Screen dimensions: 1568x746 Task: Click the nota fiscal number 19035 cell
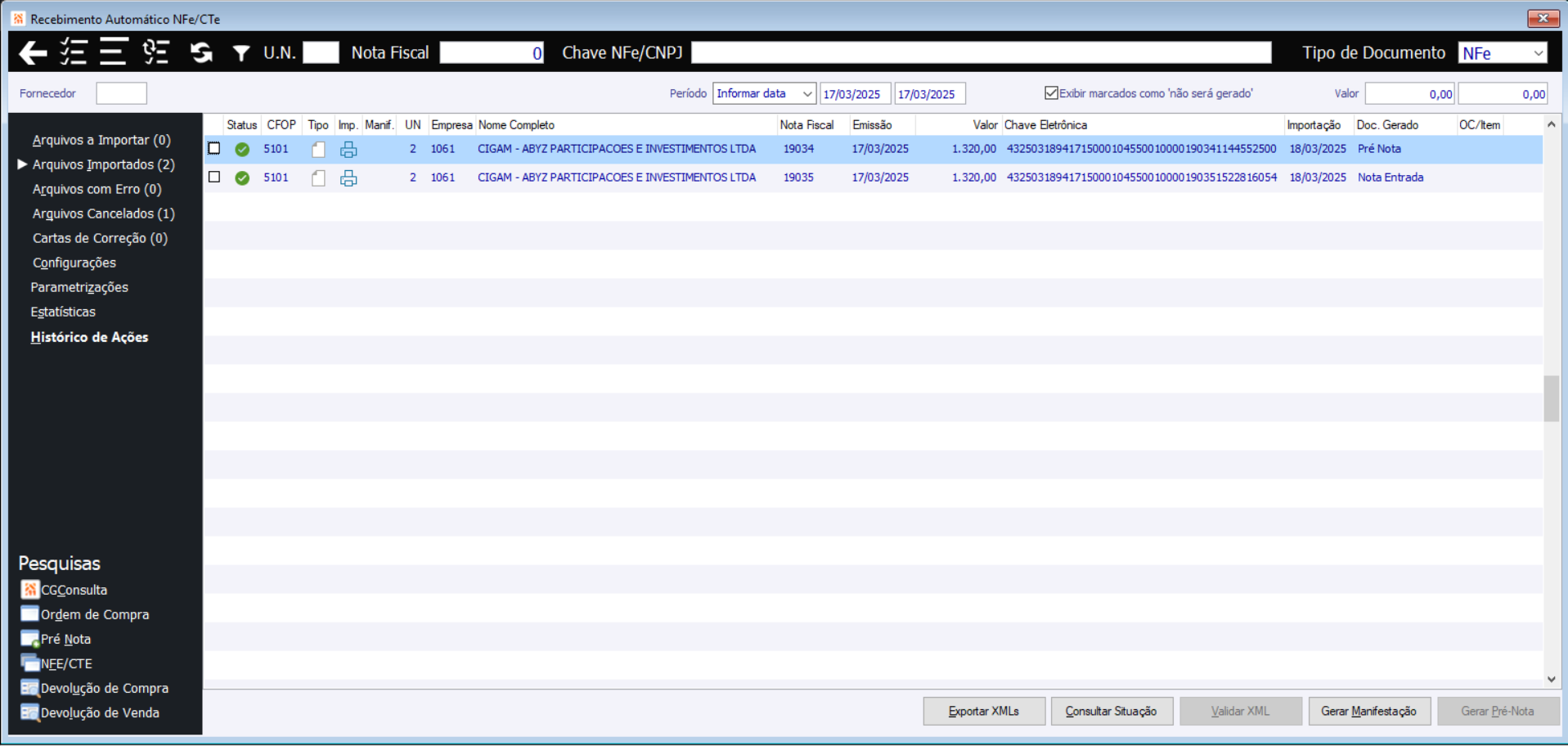798,178
